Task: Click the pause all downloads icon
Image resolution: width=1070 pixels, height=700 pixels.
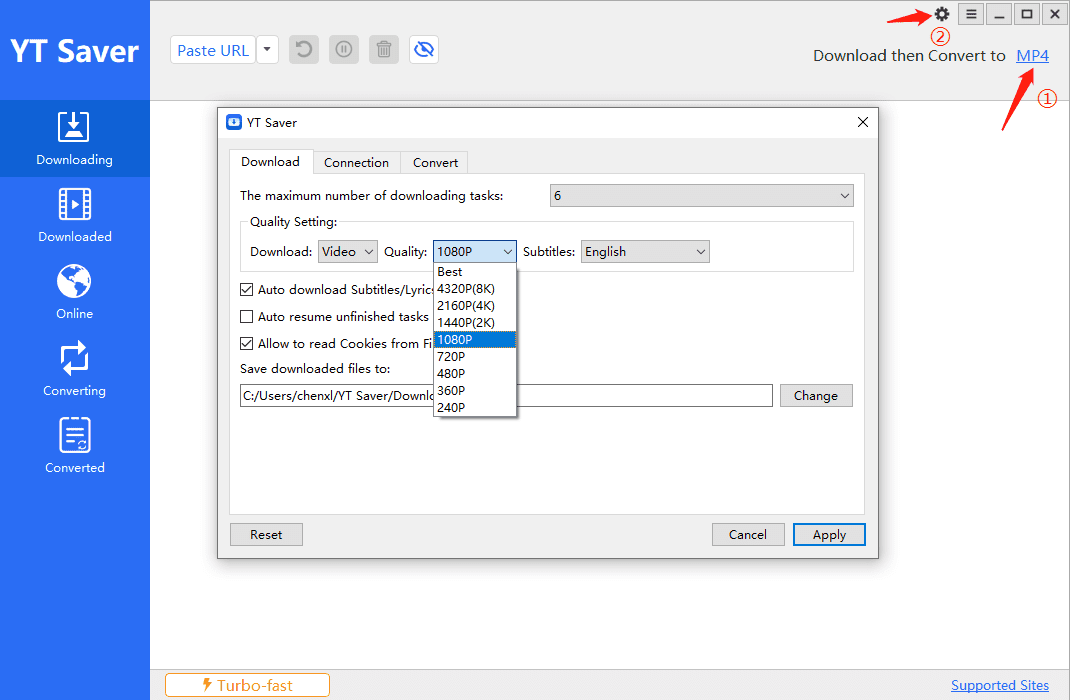Action: click(x=344, y=50)
